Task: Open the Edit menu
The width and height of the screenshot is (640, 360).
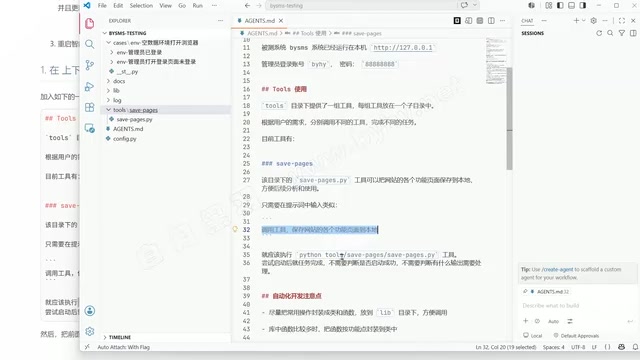Action: pos(118,5)
